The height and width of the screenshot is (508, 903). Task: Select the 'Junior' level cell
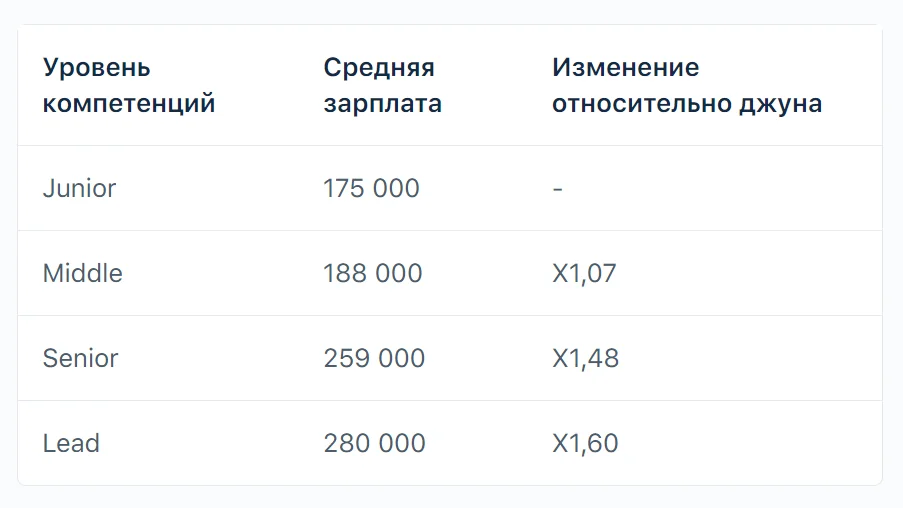point(79,188)
